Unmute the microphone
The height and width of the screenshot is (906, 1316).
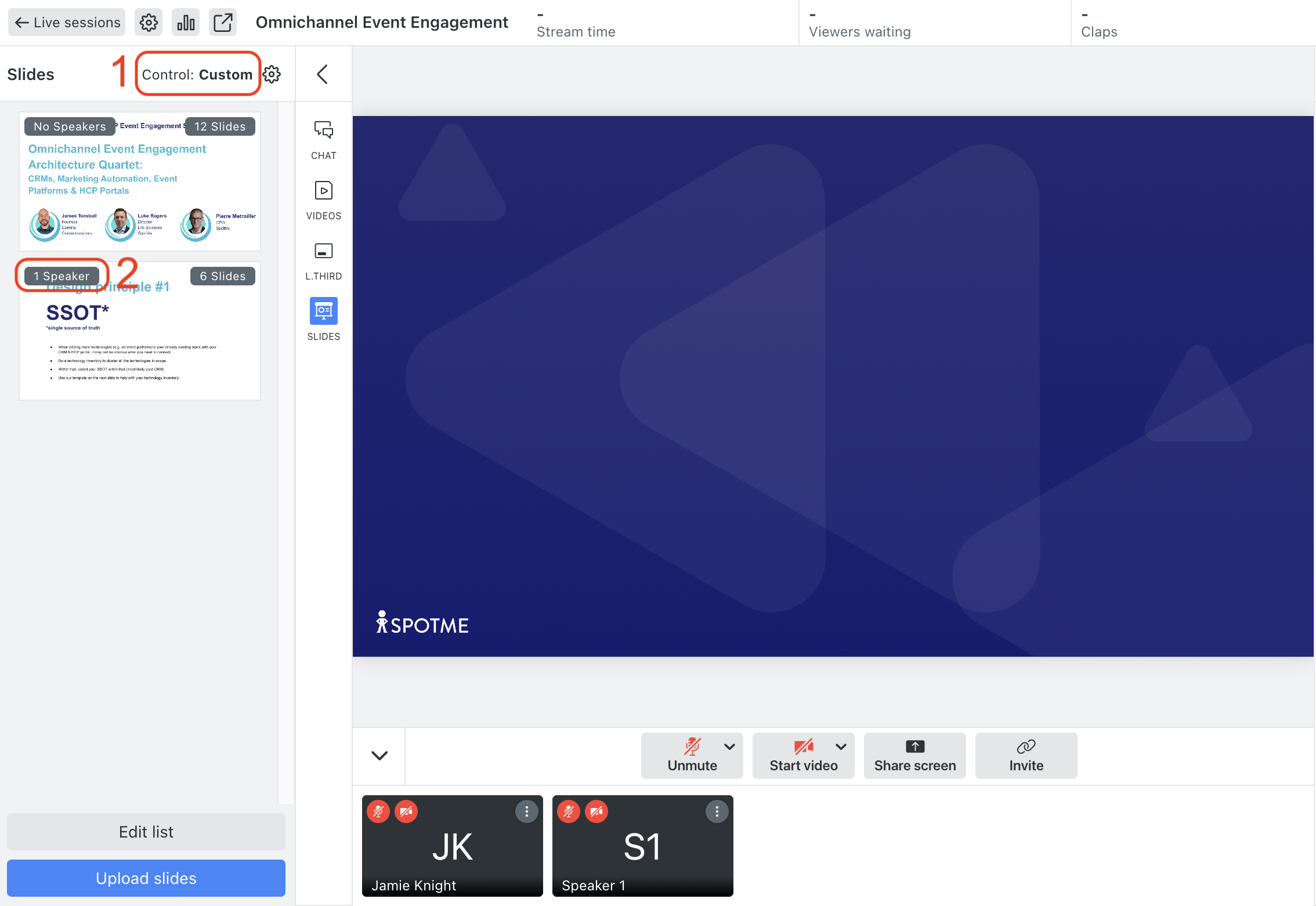[692, 755]
